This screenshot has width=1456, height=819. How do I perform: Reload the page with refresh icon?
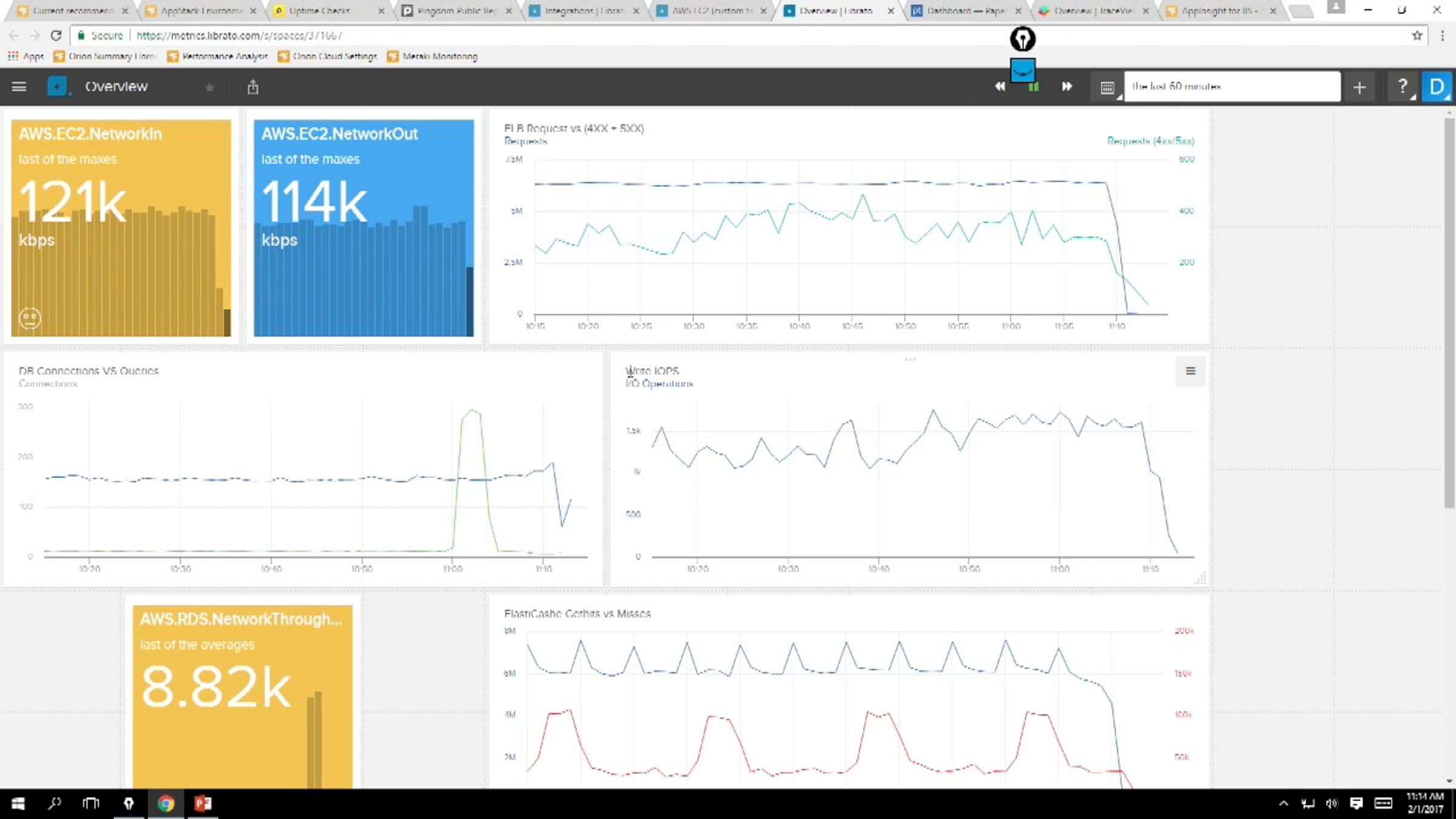pos(56,35)
